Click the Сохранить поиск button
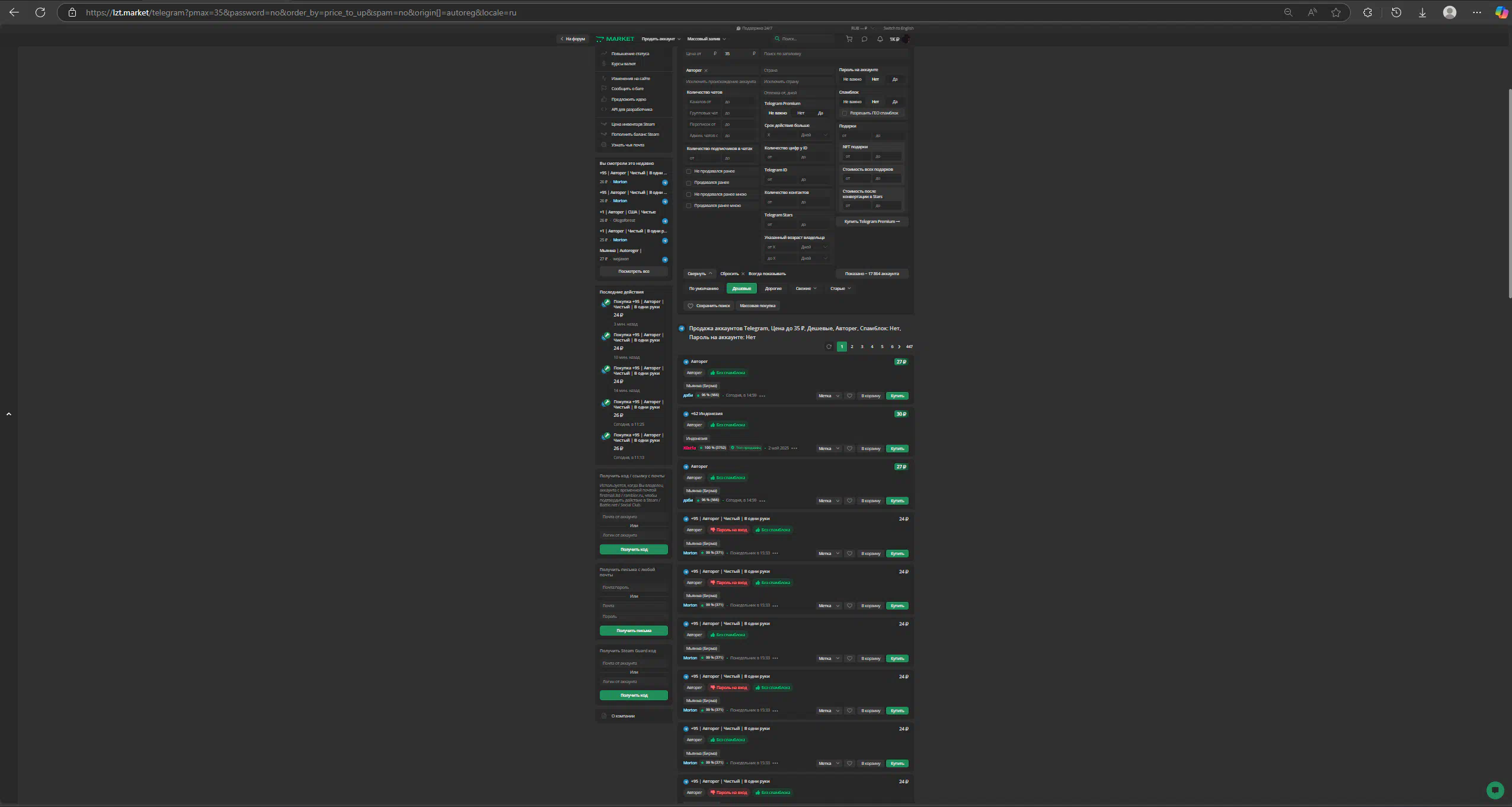The width and height of the screenshot is (1512, 807). point(709,306)
